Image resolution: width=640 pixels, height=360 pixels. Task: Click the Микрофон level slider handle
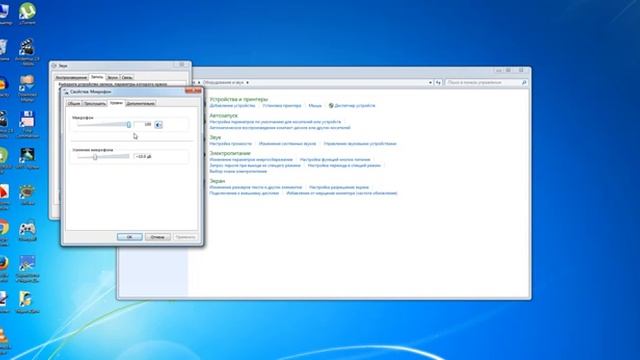[x=129, y=124]
